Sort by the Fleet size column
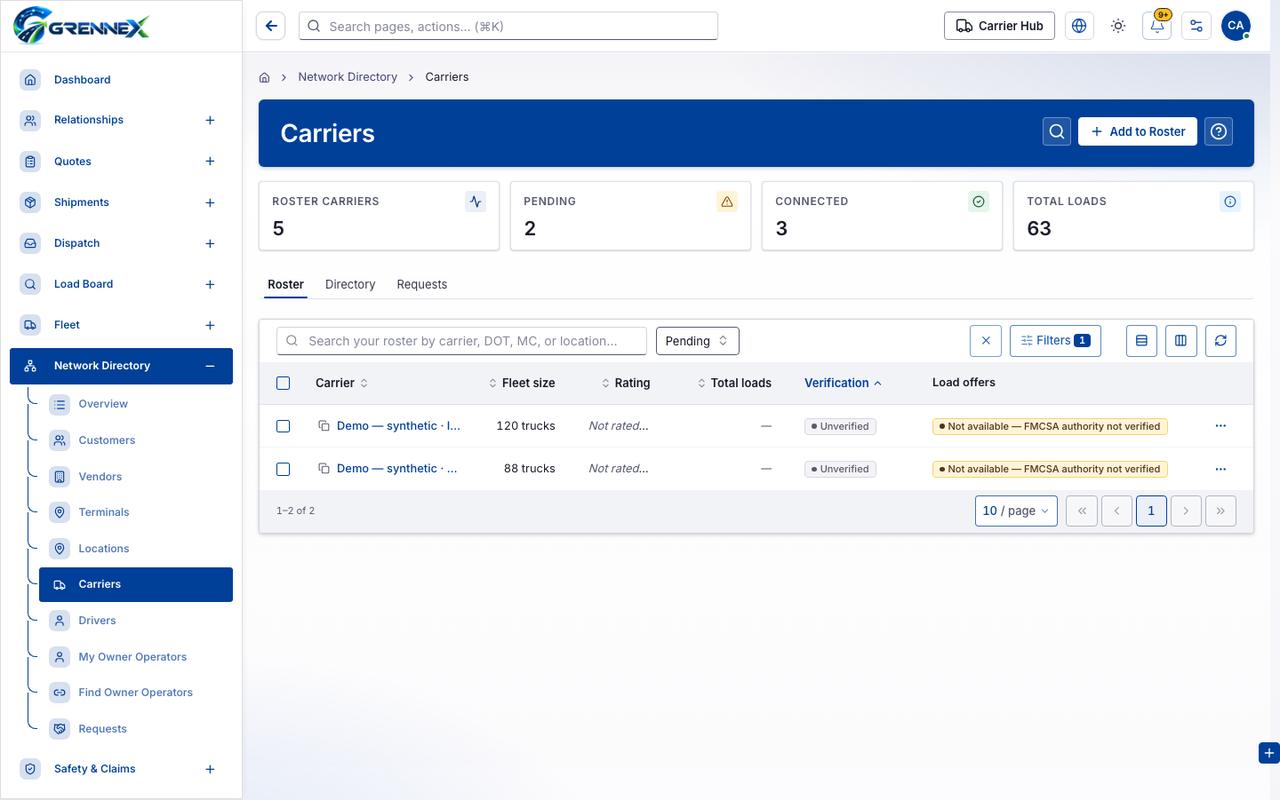The width and height of the screenshot is (1280, 800). pos(522,383)
